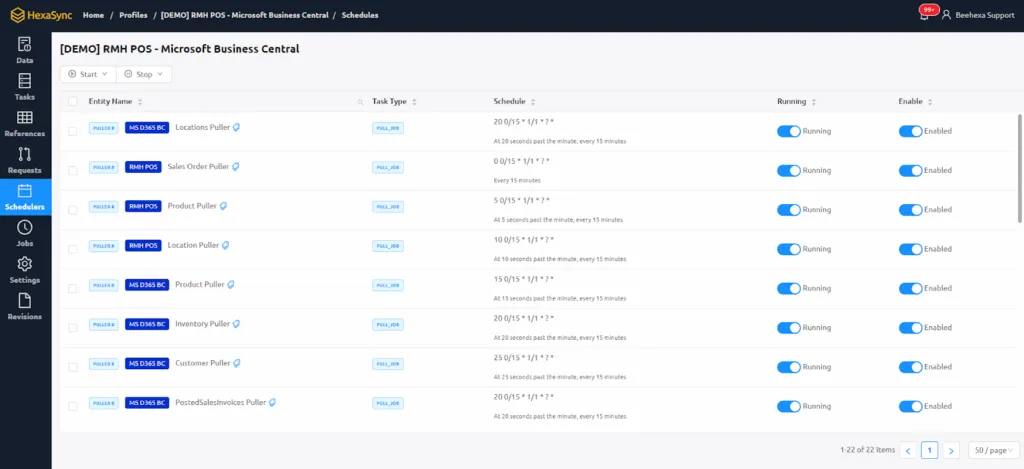Screen dimensions: 1024x469
Task: Toggle Running switch for Customer Puller
Action: (788, 367)
